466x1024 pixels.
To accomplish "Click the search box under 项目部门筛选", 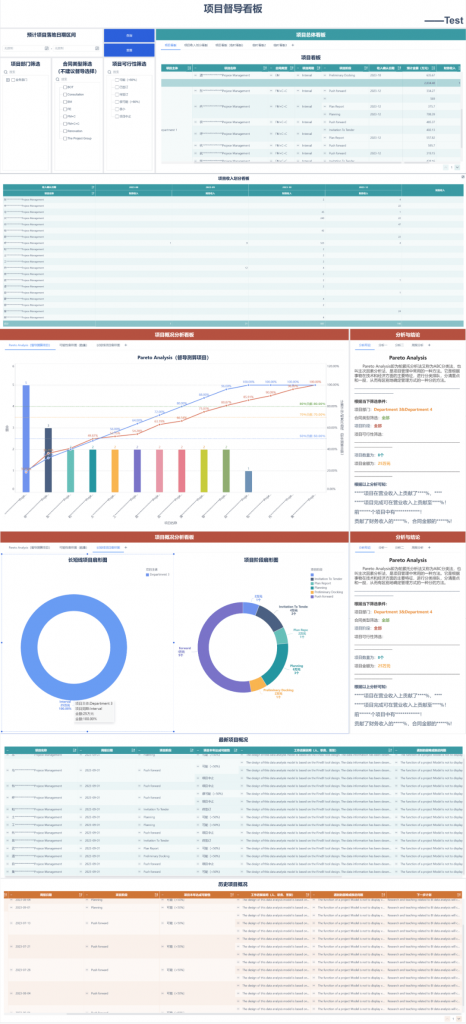I will (26, 72).
